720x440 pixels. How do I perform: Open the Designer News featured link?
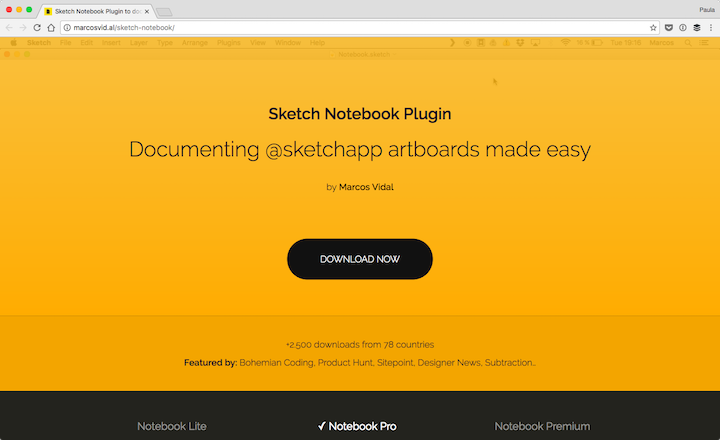point(449,363)
